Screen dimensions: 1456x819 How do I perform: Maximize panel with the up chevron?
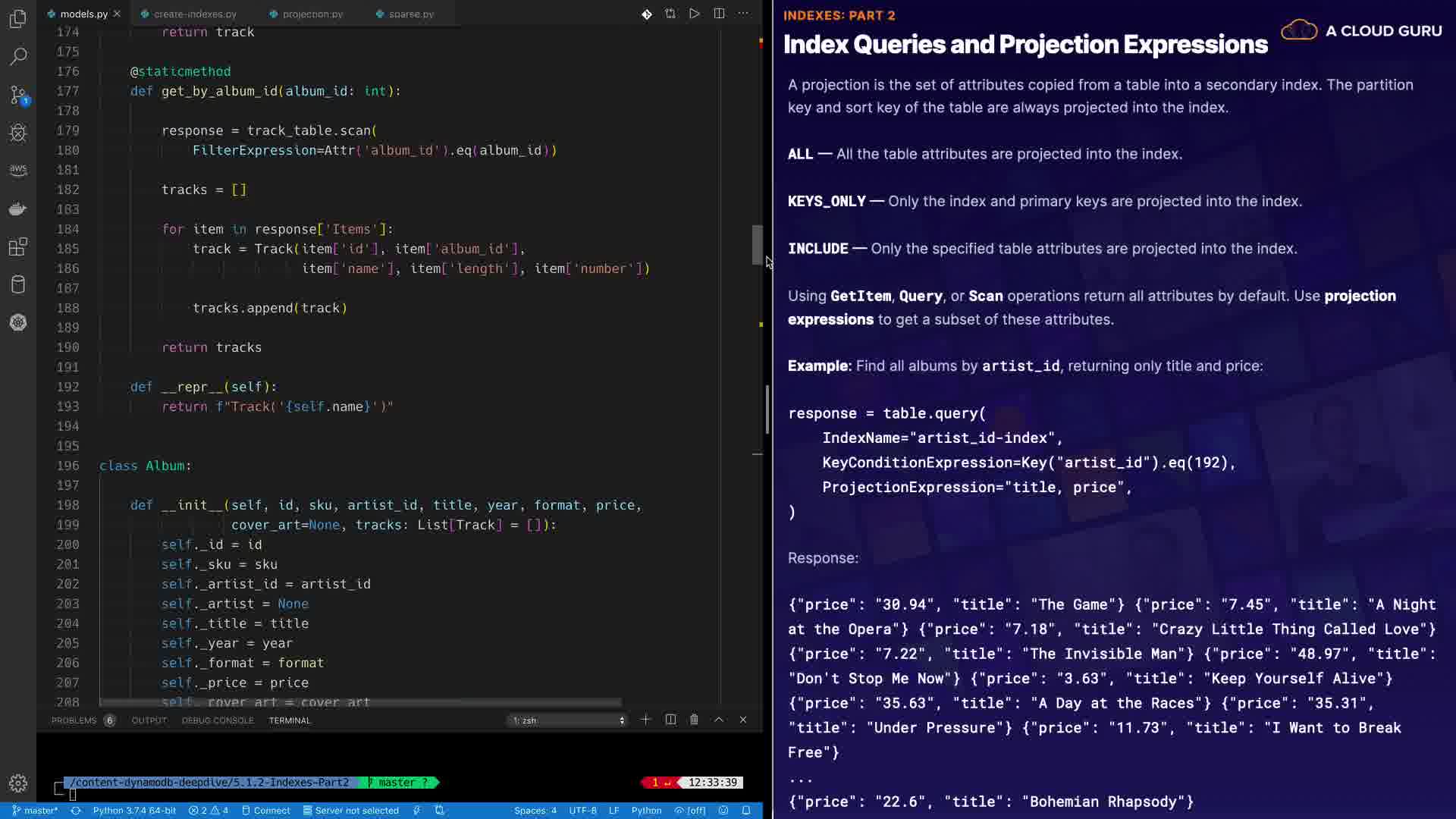(x=719, y=720)
